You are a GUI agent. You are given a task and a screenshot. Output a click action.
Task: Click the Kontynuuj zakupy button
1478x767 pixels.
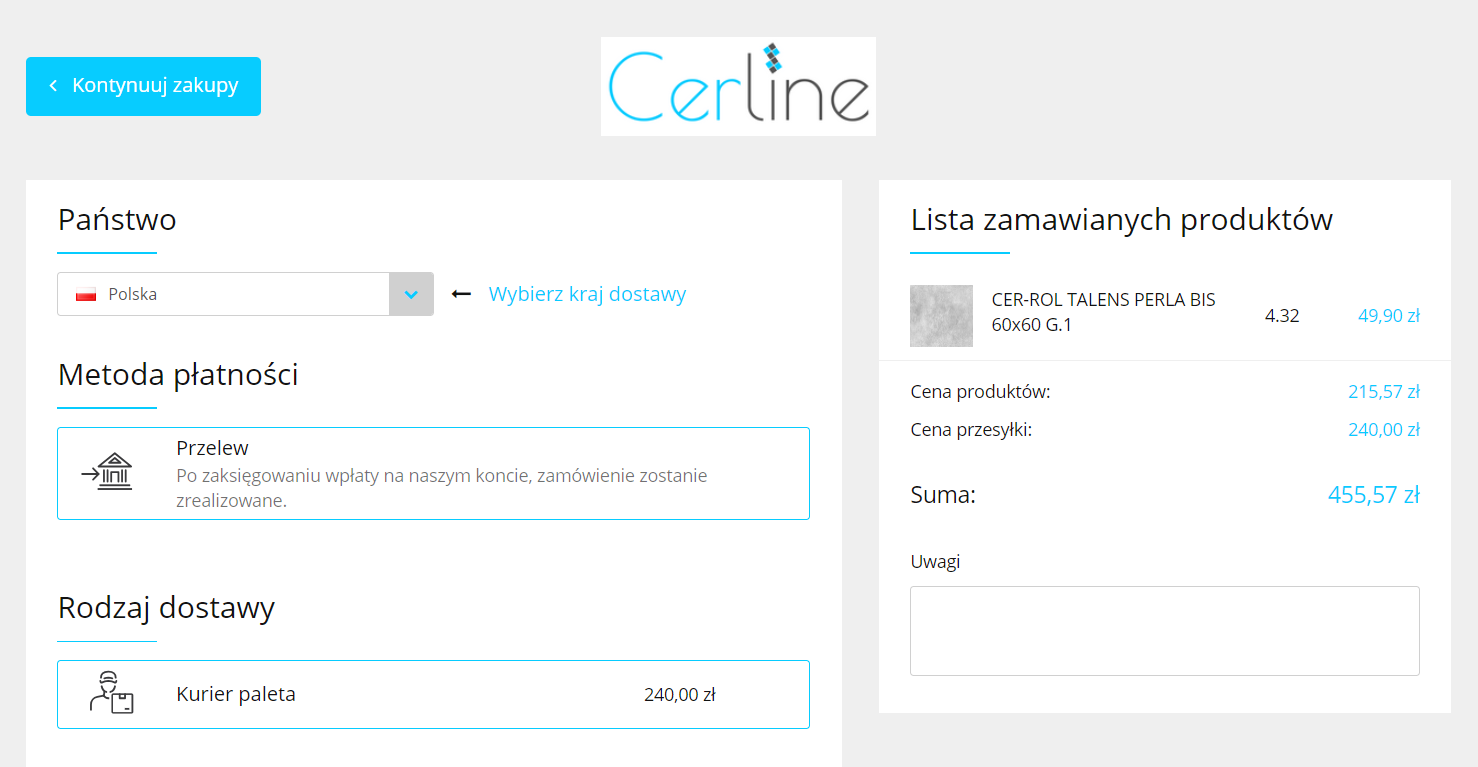(143, 86)
